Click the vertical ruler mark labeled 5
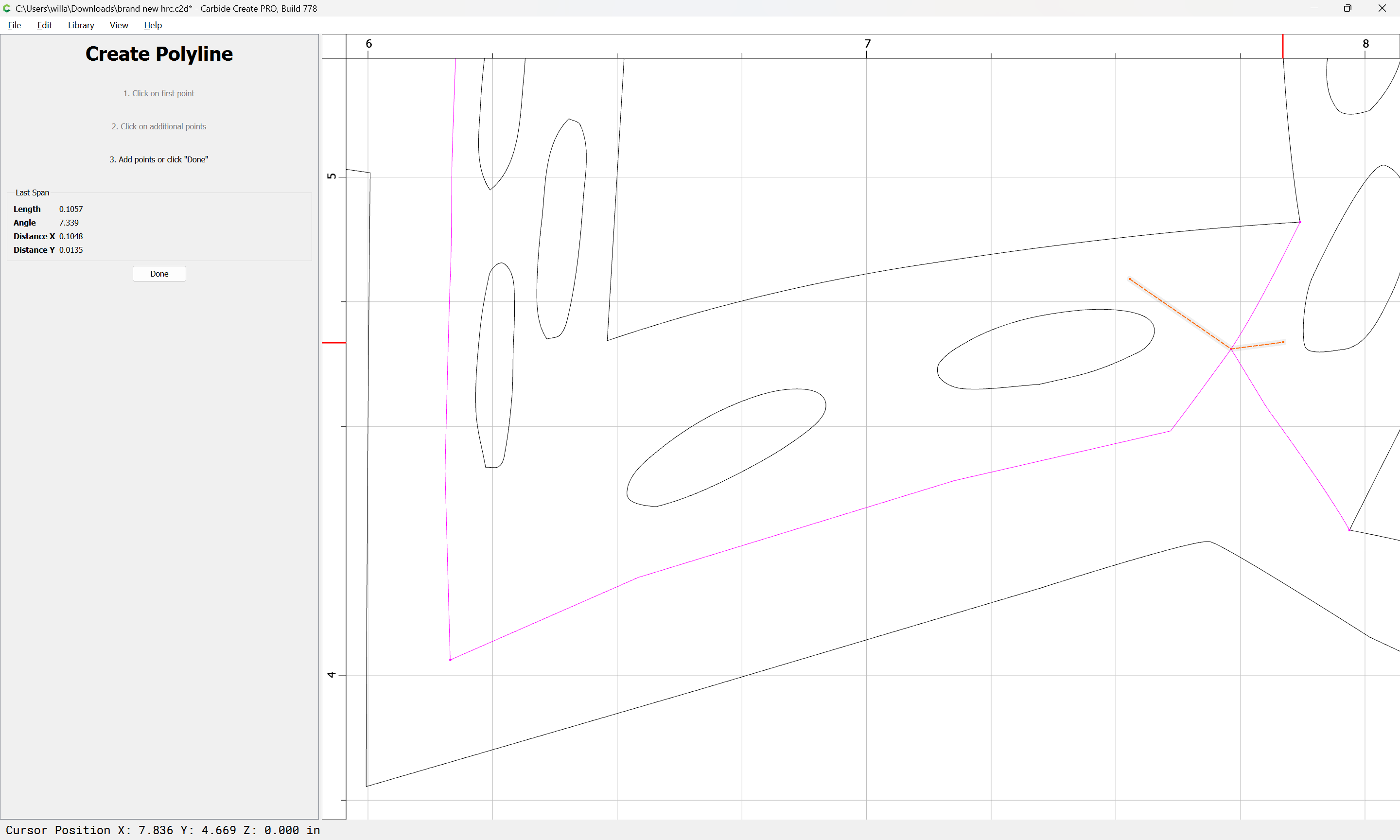 pyautogui.click(x=332, y=176)
